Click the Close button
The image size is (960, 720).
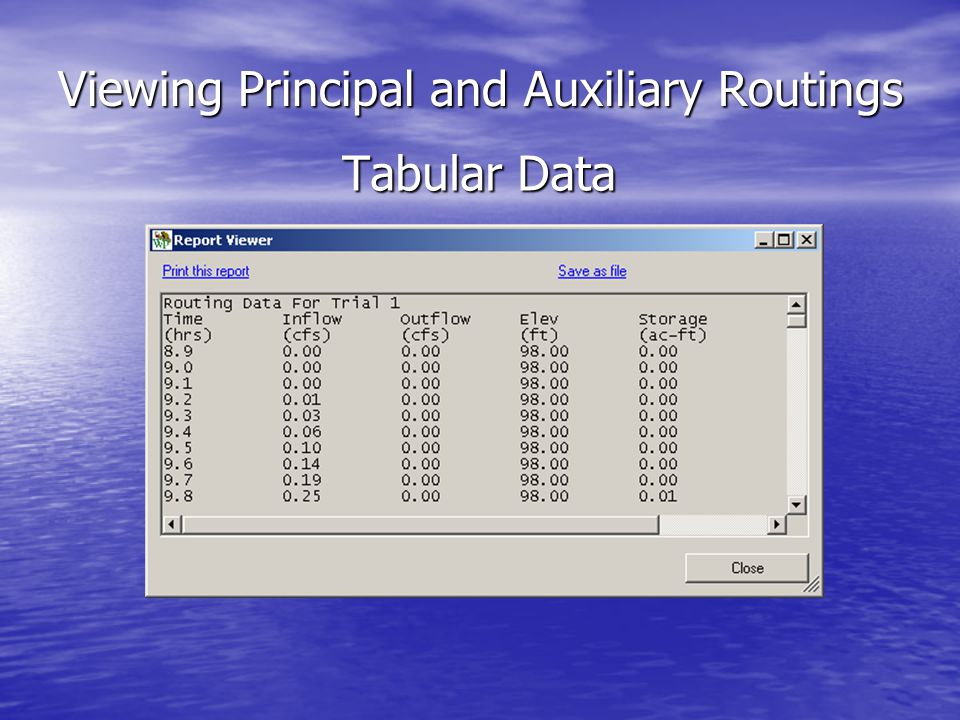point(747,568)
